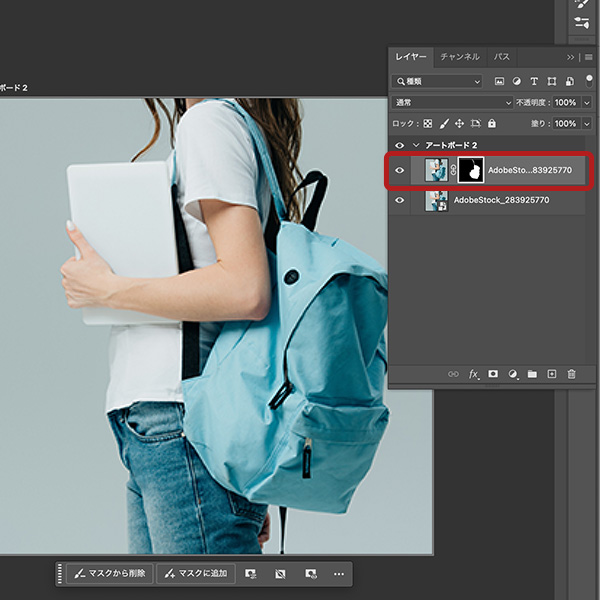Create new adjustment layer from half-circle icon
Viewport: 600px width, 600px height.
pyautogui.click(x=512, y=374)
